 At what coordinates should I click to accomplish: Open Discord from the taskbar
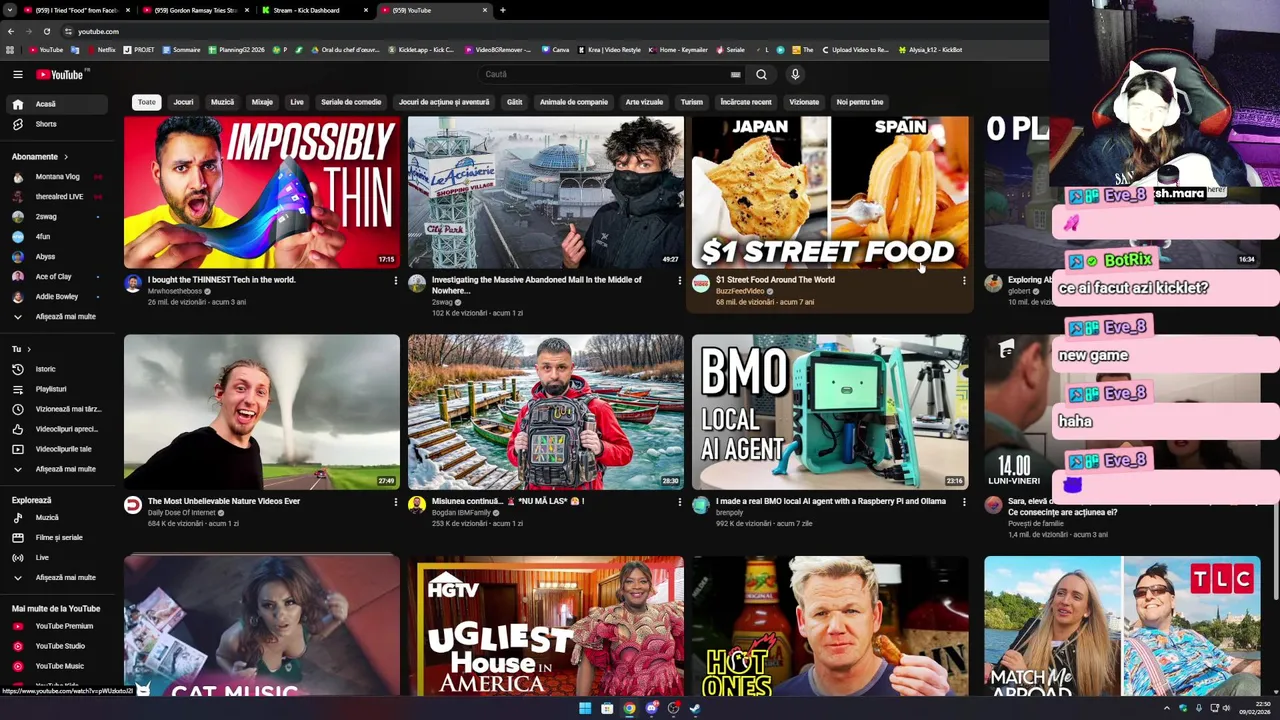click(x=651, y=708)
